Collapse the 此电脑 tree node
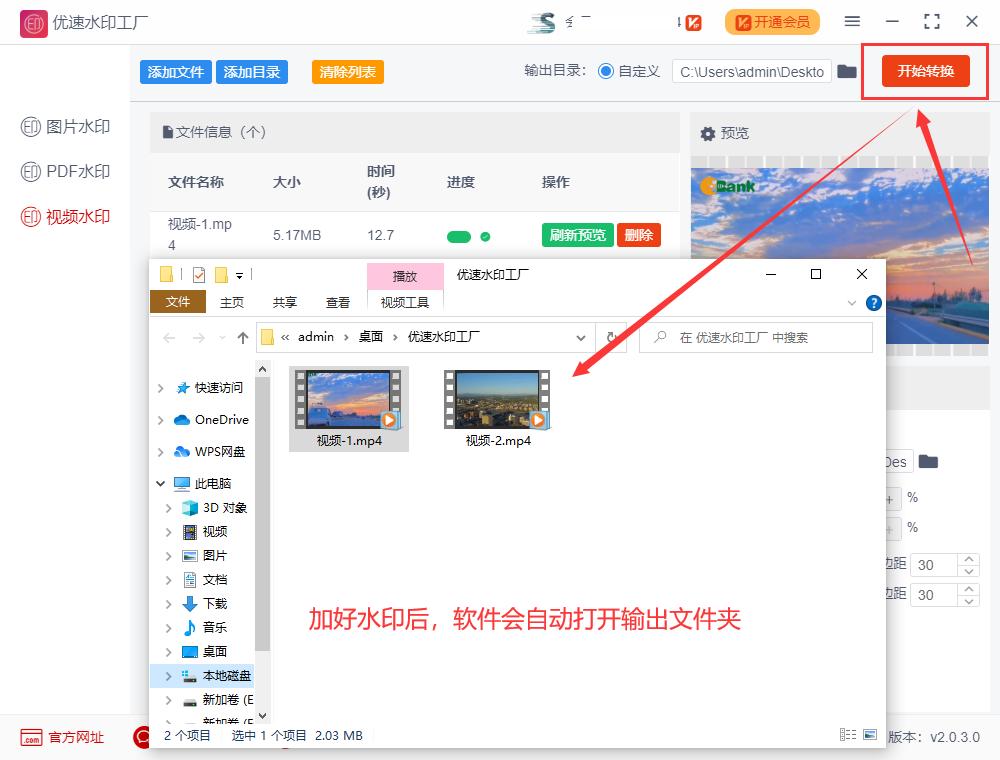The height and width of the screenshot is (760, 1000). (160, 482)
